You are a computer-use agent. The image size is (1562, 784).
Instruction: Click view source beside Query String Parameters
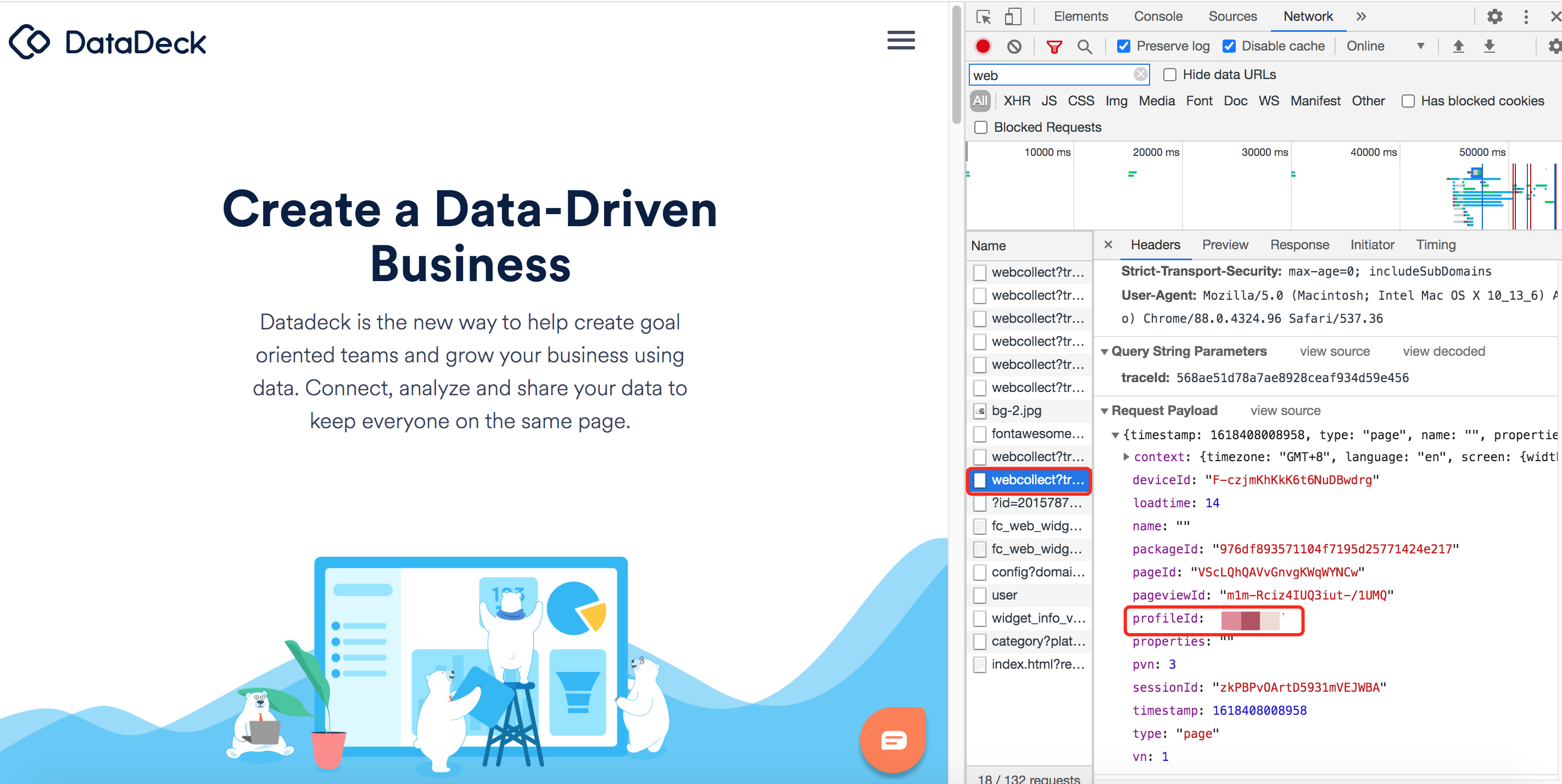[1335, 351]
